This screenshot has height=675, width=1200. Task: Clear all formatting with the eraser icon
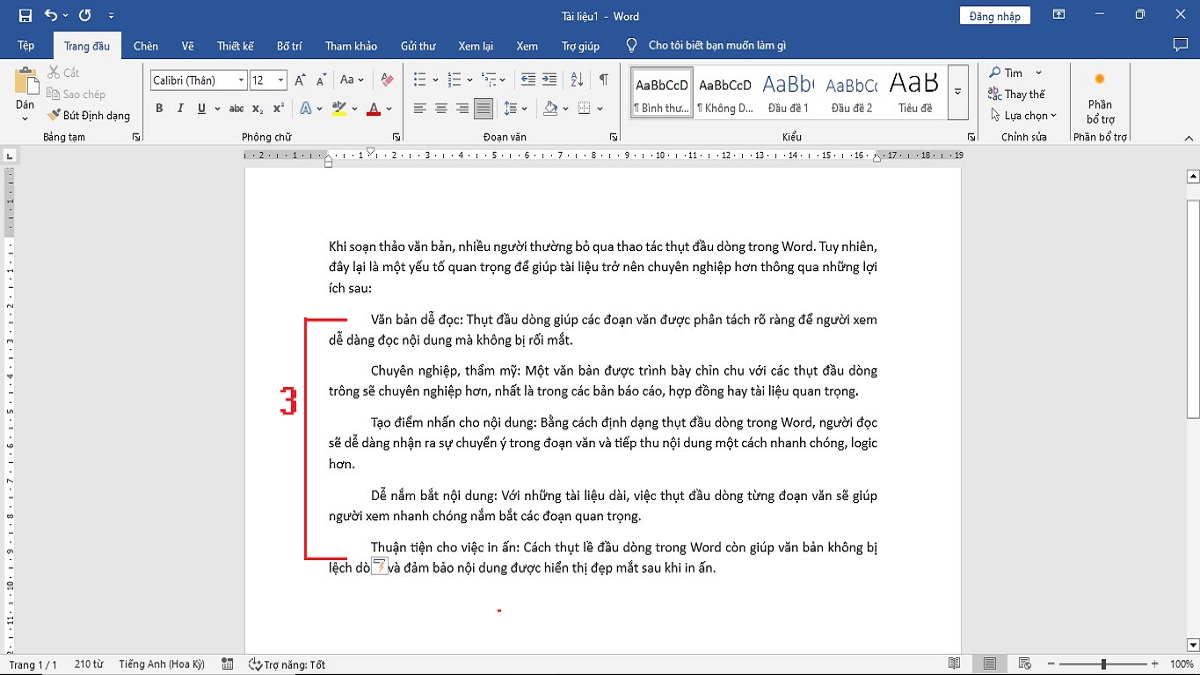pyautogui.click(x=388, y=80)
